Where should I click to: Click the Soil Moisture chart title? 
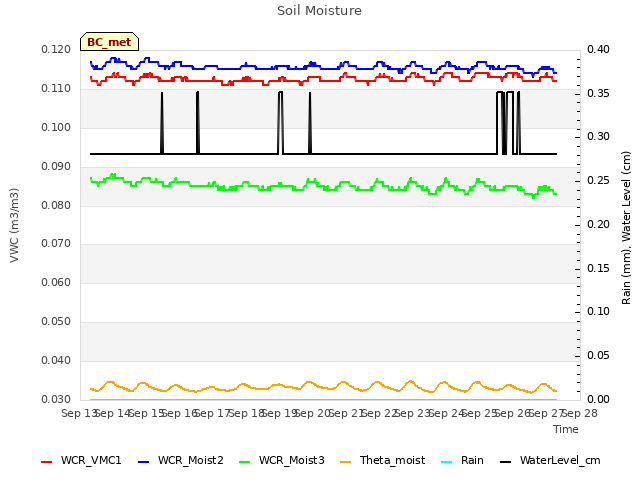point(319,11)
